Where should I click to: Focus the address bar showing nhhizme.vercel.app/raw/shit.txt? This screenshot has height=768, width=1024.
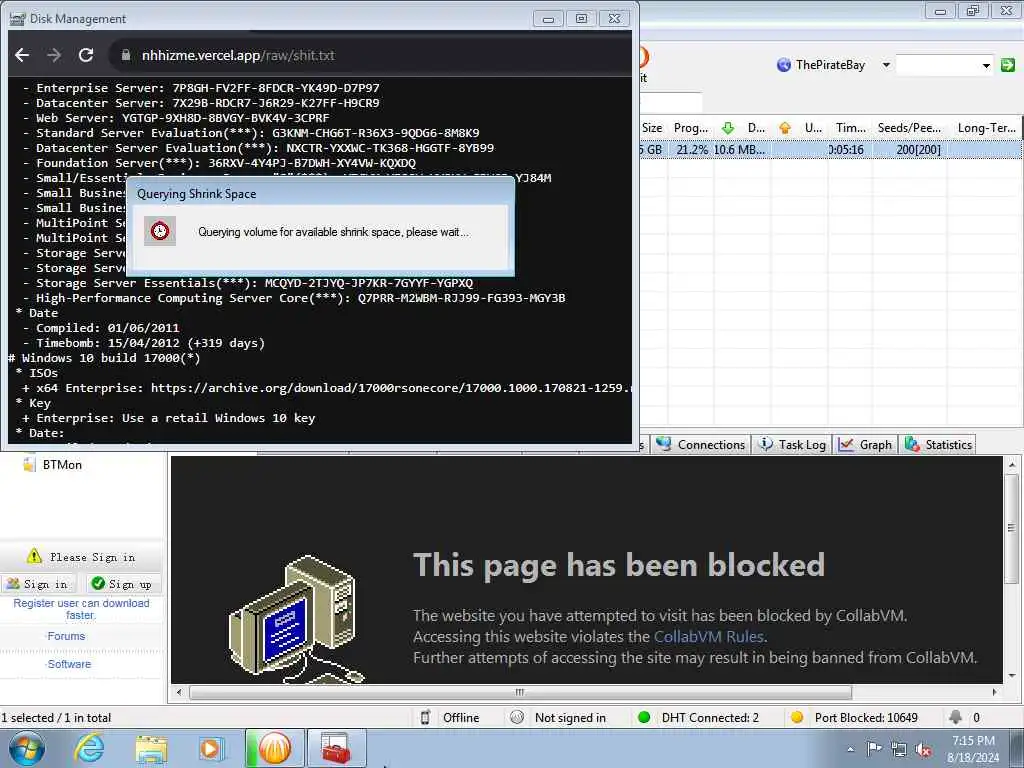click(x=369, y=56)
